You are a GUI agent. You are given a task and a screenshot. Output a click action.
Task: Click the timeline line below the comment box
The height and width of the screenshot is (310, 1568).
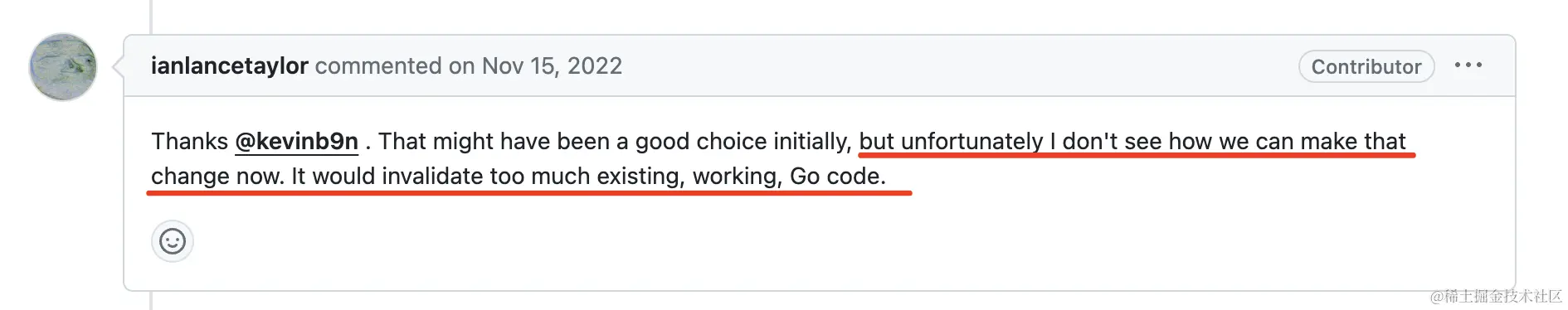click(x=151, y=301)
